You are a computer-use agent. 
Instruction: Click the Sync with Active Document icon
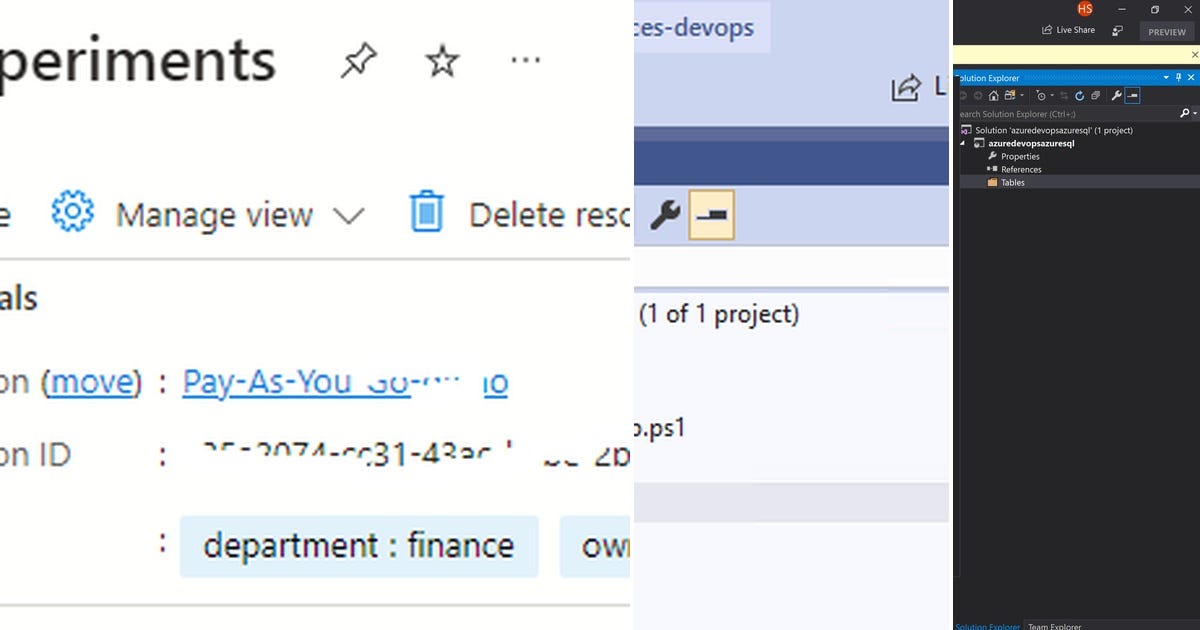click(x=1064, y=95)
